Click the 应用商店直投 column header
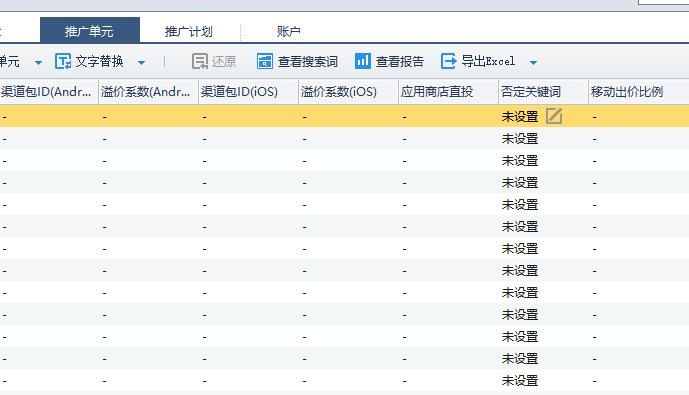This screenshot has height=395, width=689. 449,92
